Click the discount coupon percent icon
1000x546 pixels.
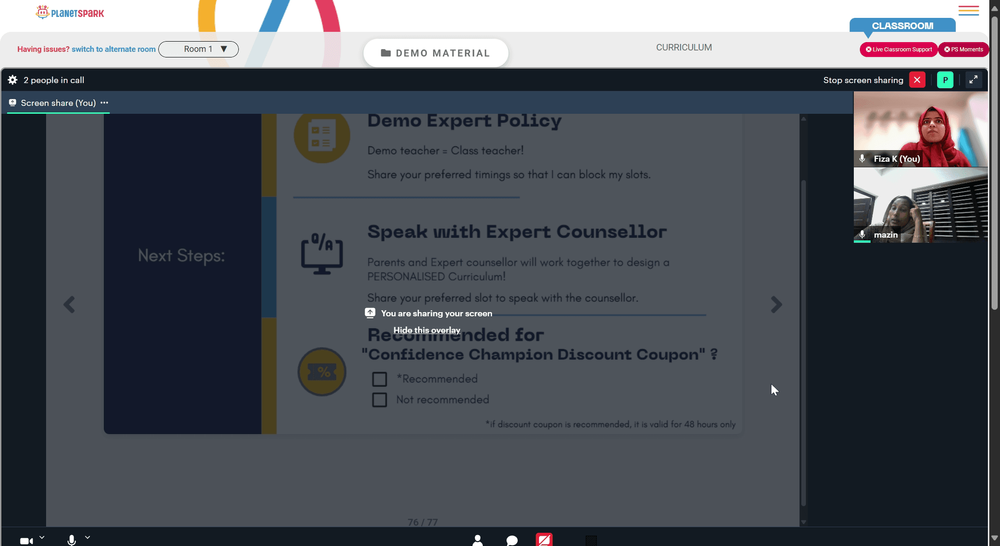point(322,372)
